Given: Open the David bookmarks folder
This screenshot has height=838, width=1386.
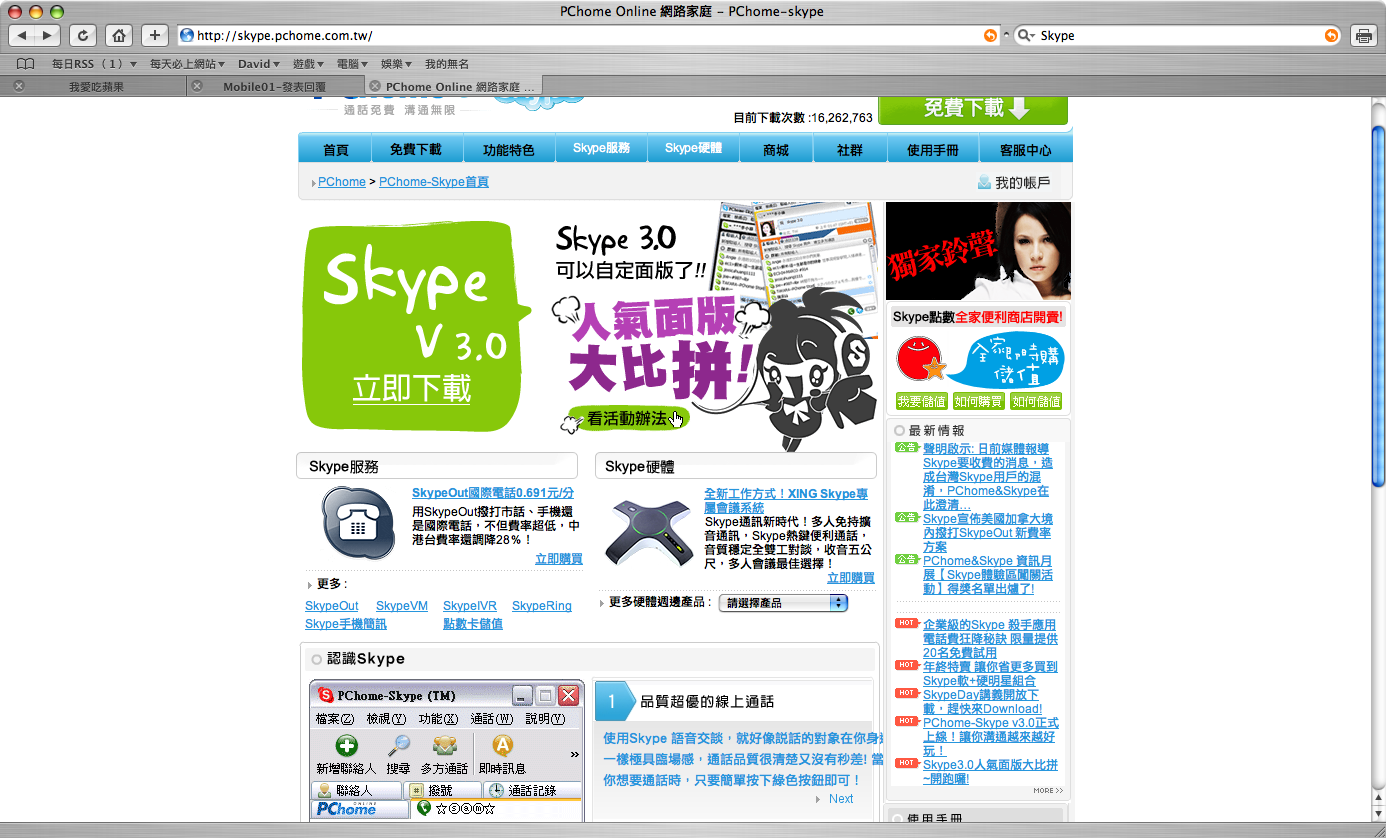Looking at the screenshot, I should tap(259, 64).
